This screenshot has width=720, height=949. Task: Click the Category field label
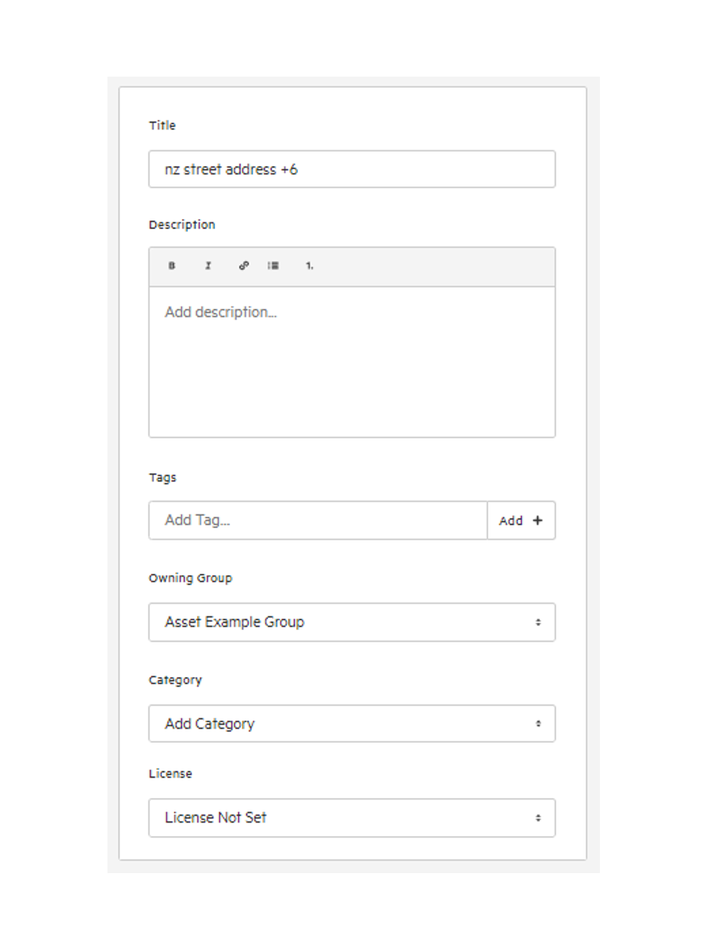point(175,680)
